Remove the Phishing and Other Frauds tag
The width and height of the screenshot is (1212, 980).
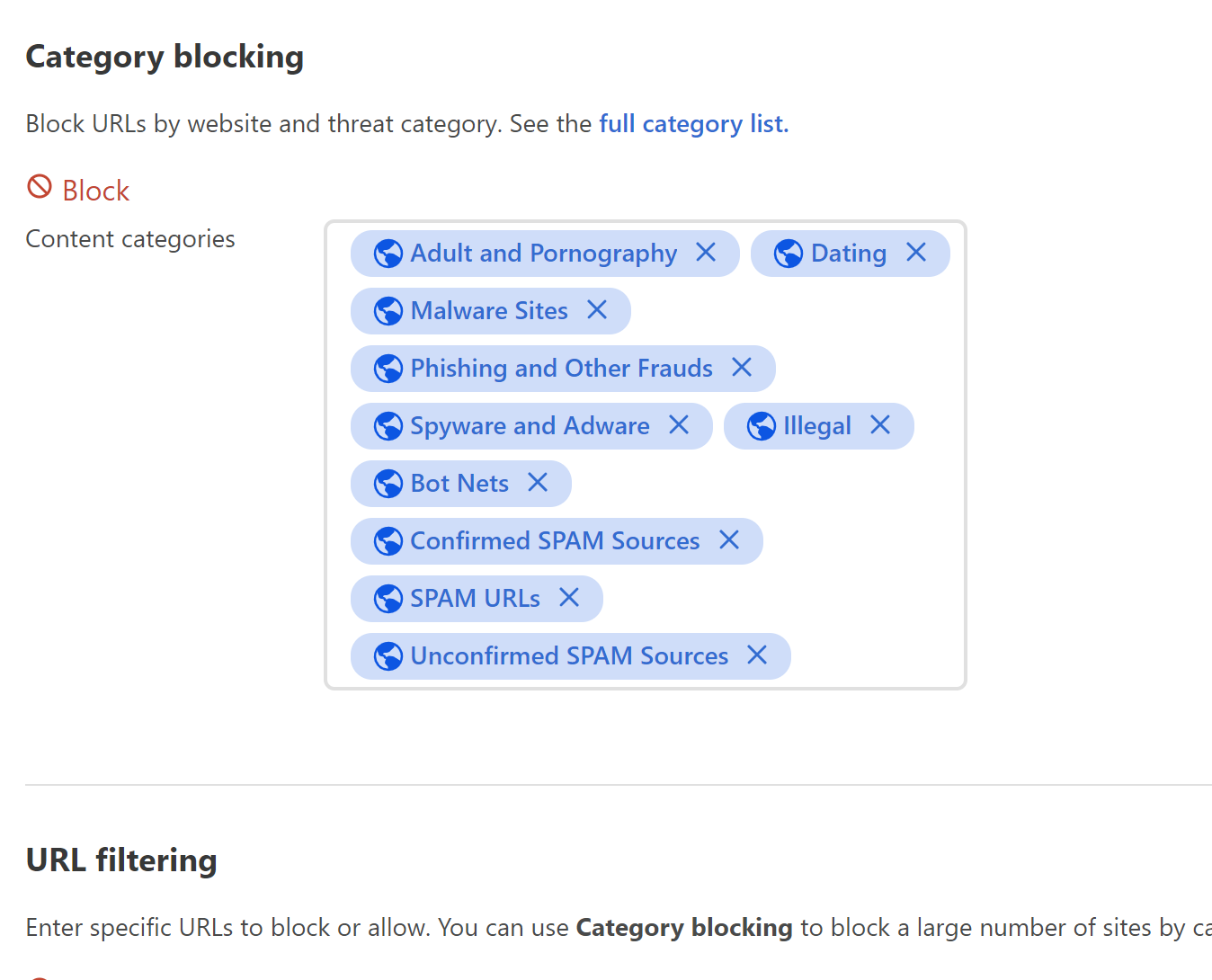(742, 368)
